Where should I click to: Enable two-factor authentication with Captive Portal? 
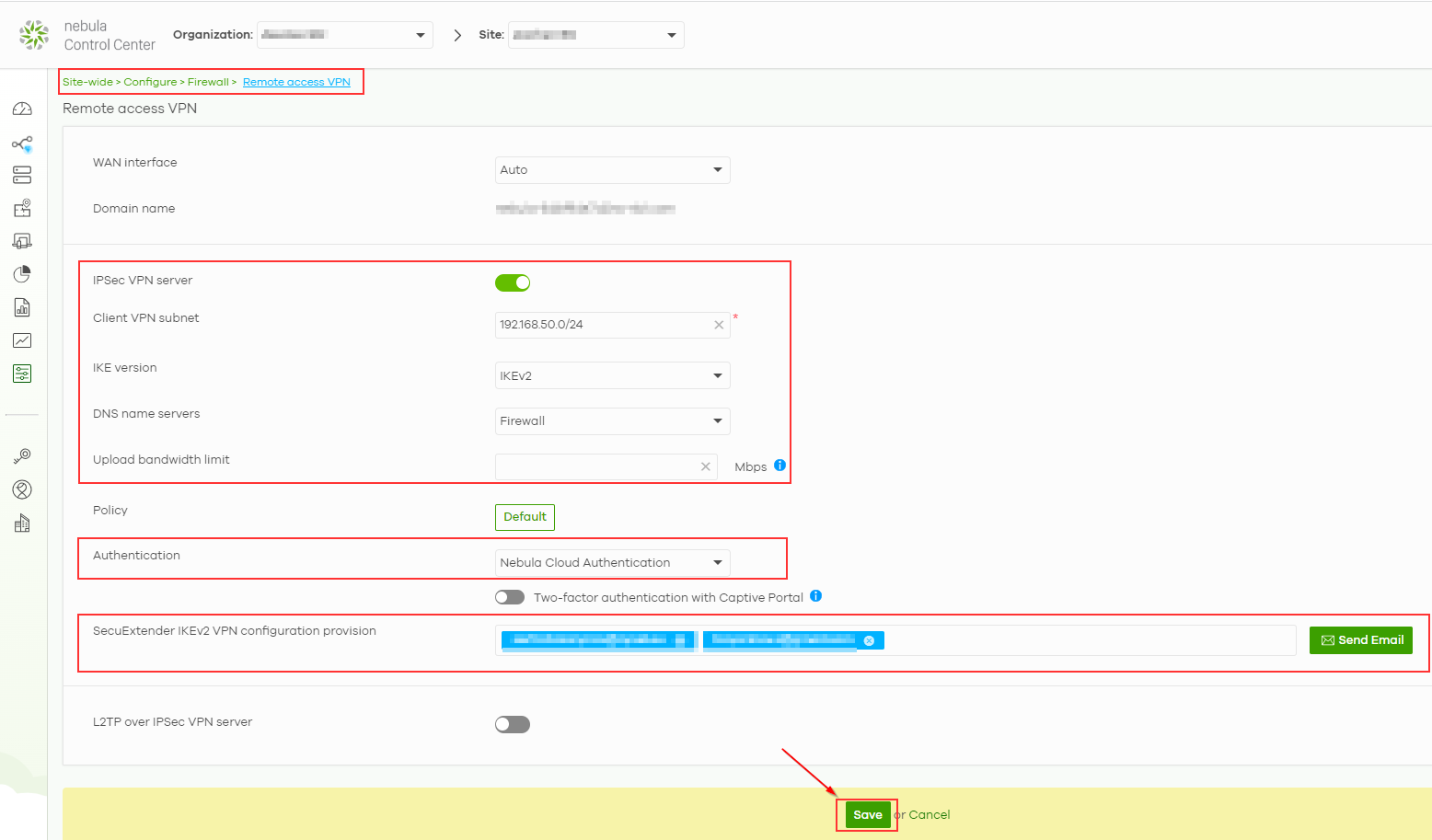[x=510, y=597]
